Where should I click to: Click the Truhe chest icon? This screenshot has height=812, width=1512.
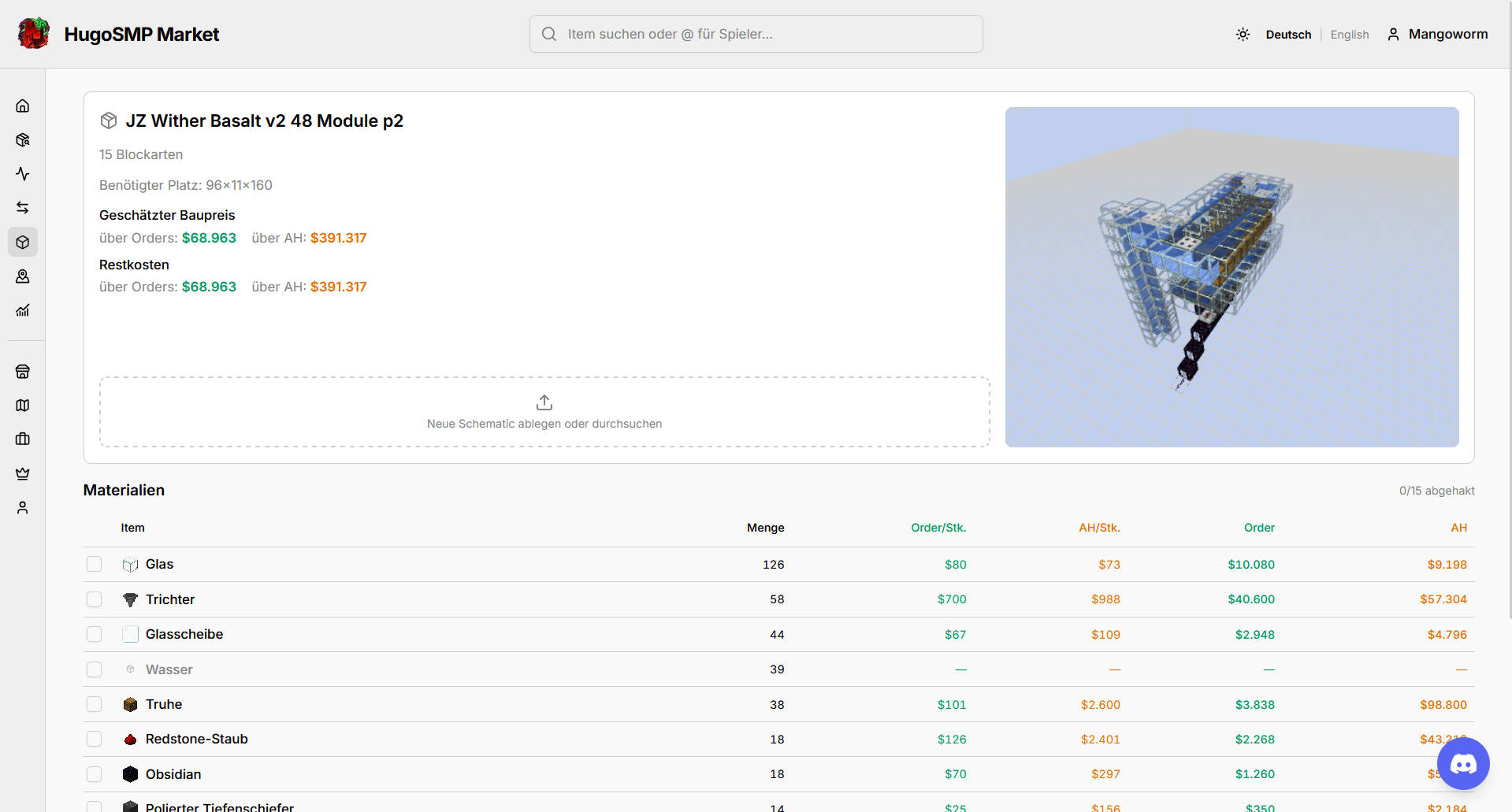(131, 704)
